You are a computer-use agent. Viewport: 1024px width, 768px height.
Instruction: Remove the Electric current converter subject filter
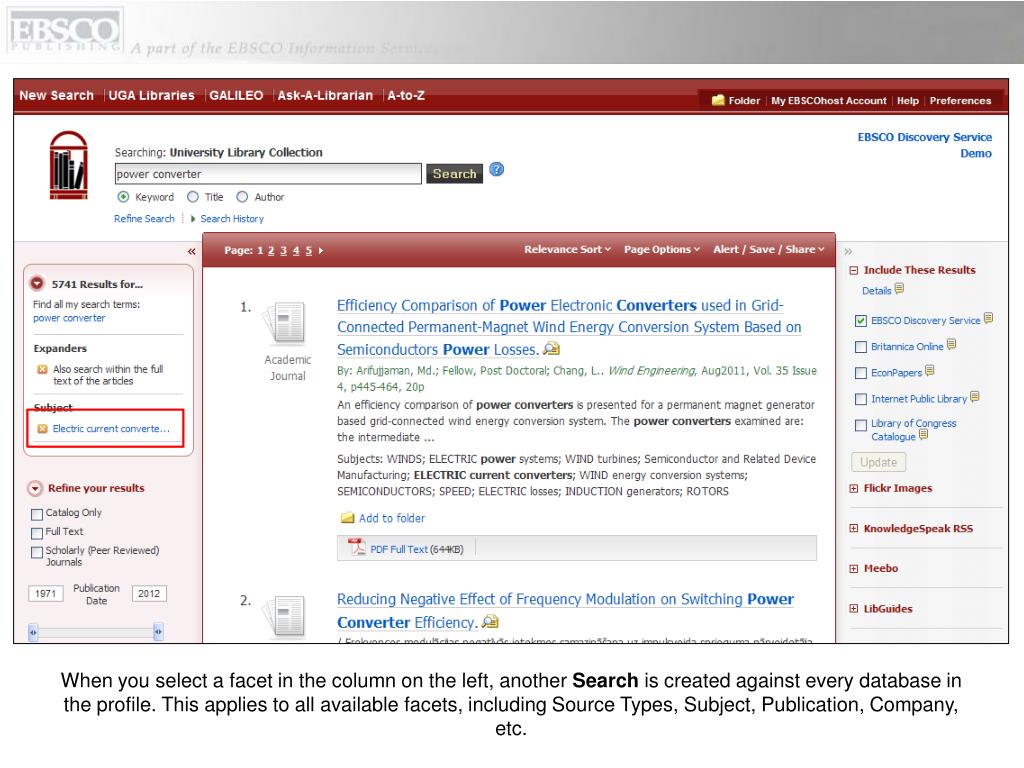(42, 429)
